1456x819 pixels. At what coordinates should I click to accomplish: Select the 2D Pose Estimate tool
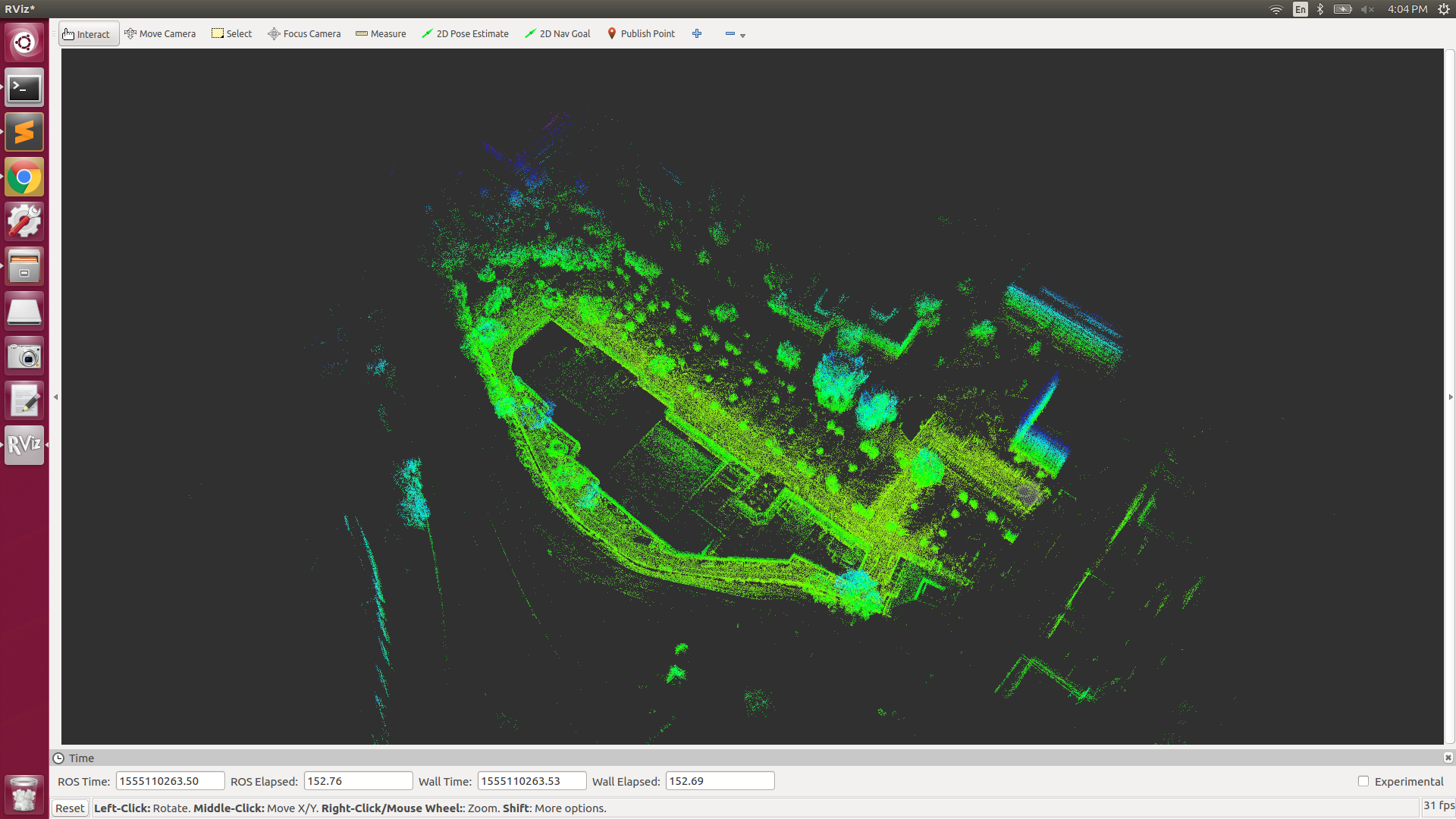click(465, 34)
